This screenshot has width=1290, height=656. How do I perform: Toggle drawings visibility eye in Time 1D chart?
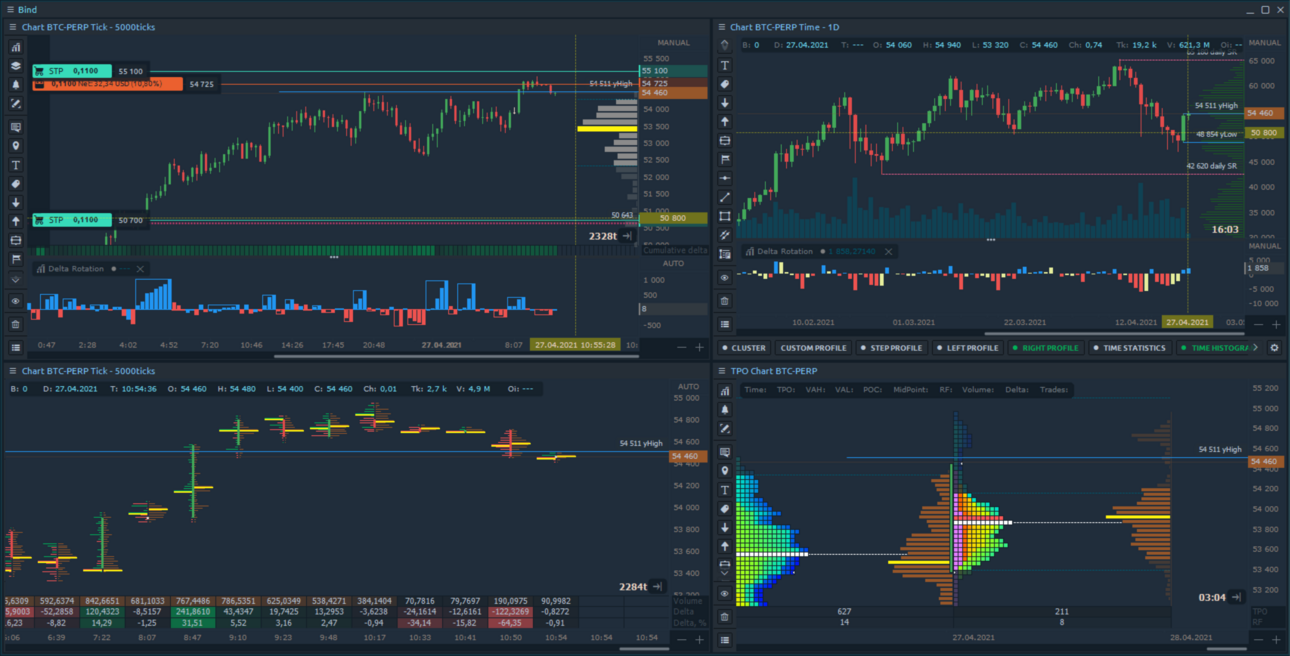click(725, 278)
